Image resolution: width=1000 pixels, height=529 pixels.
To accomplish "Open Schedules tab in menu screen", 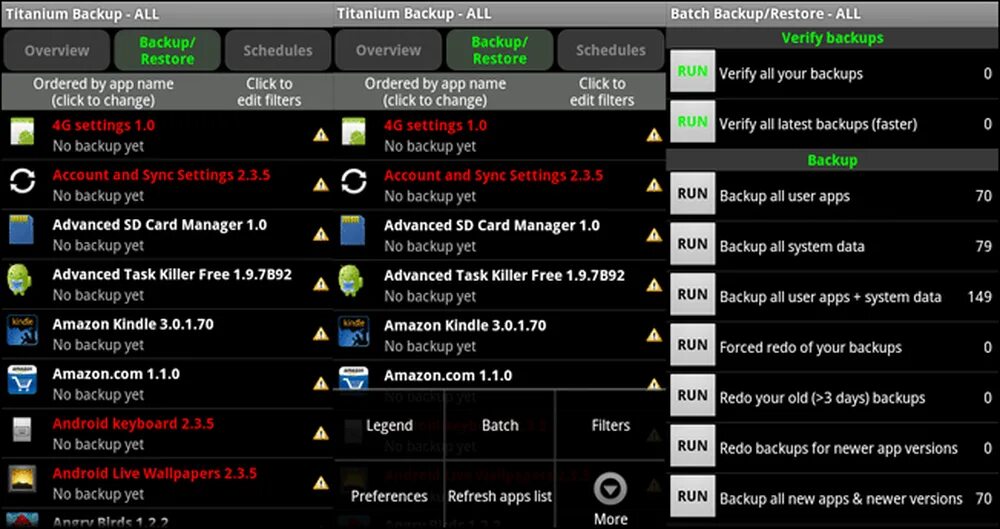I will pos(610,50).
